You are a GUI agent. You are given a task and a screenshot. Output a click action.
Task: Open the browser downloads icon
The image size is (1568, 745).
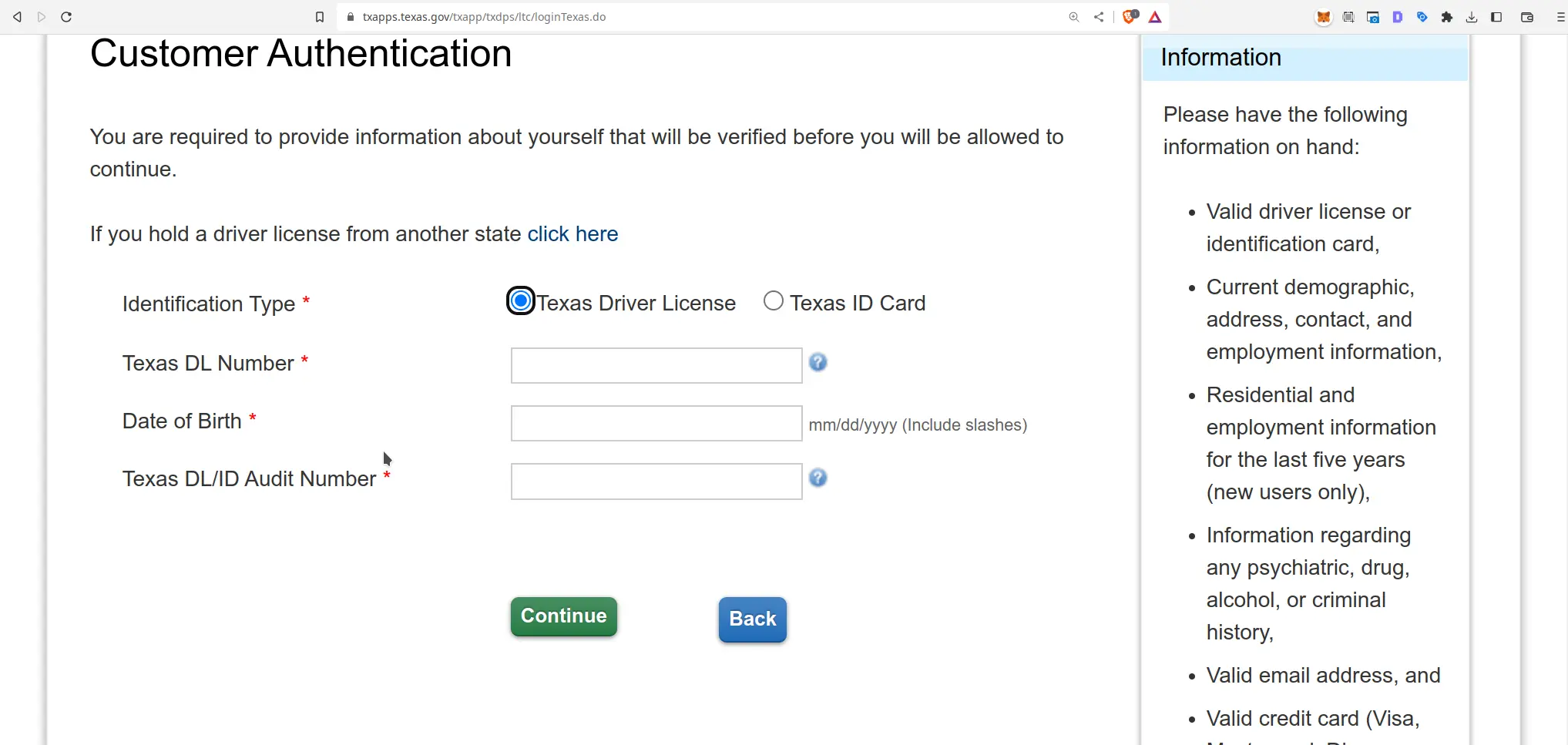1472,16
